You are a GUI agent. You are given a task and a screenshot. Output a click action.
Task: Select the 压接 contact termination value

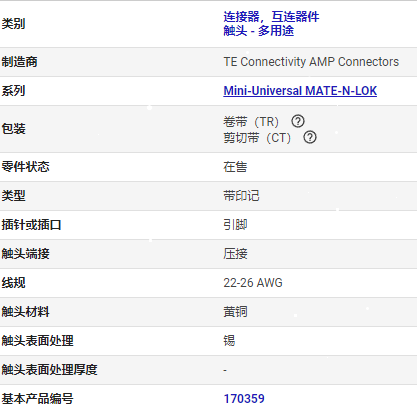pos(235,254)
